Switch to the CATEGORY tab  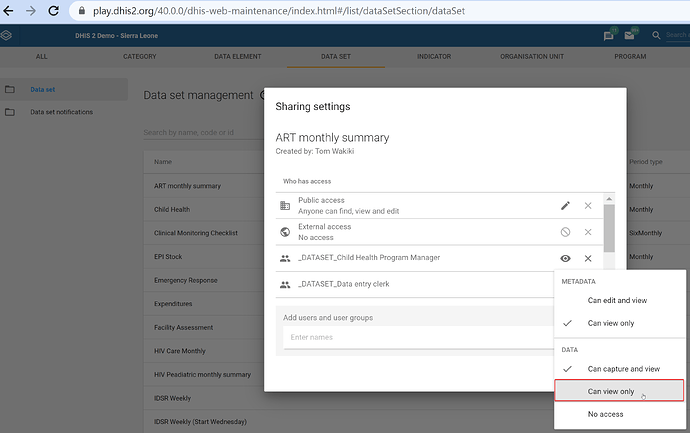tap(139, 56)
